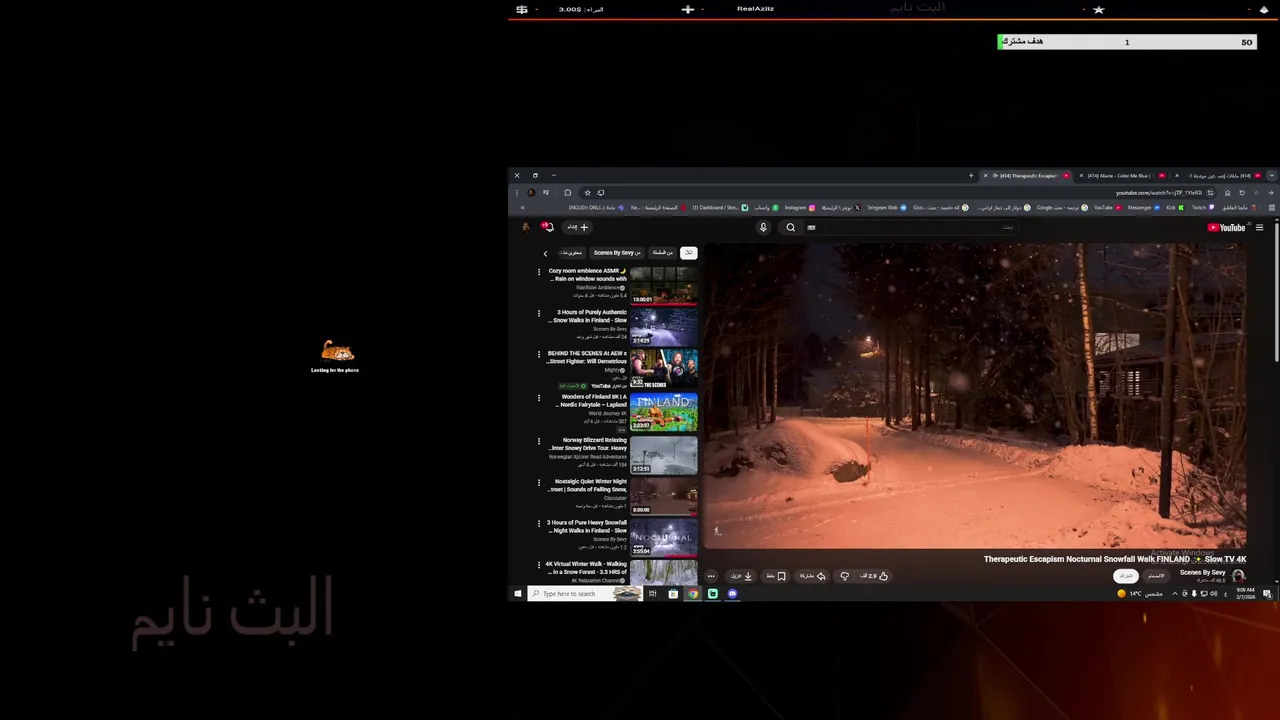1280x720 pixels.
Task: Open more actions ellipsis under video
Action: [x=711, y=576]
